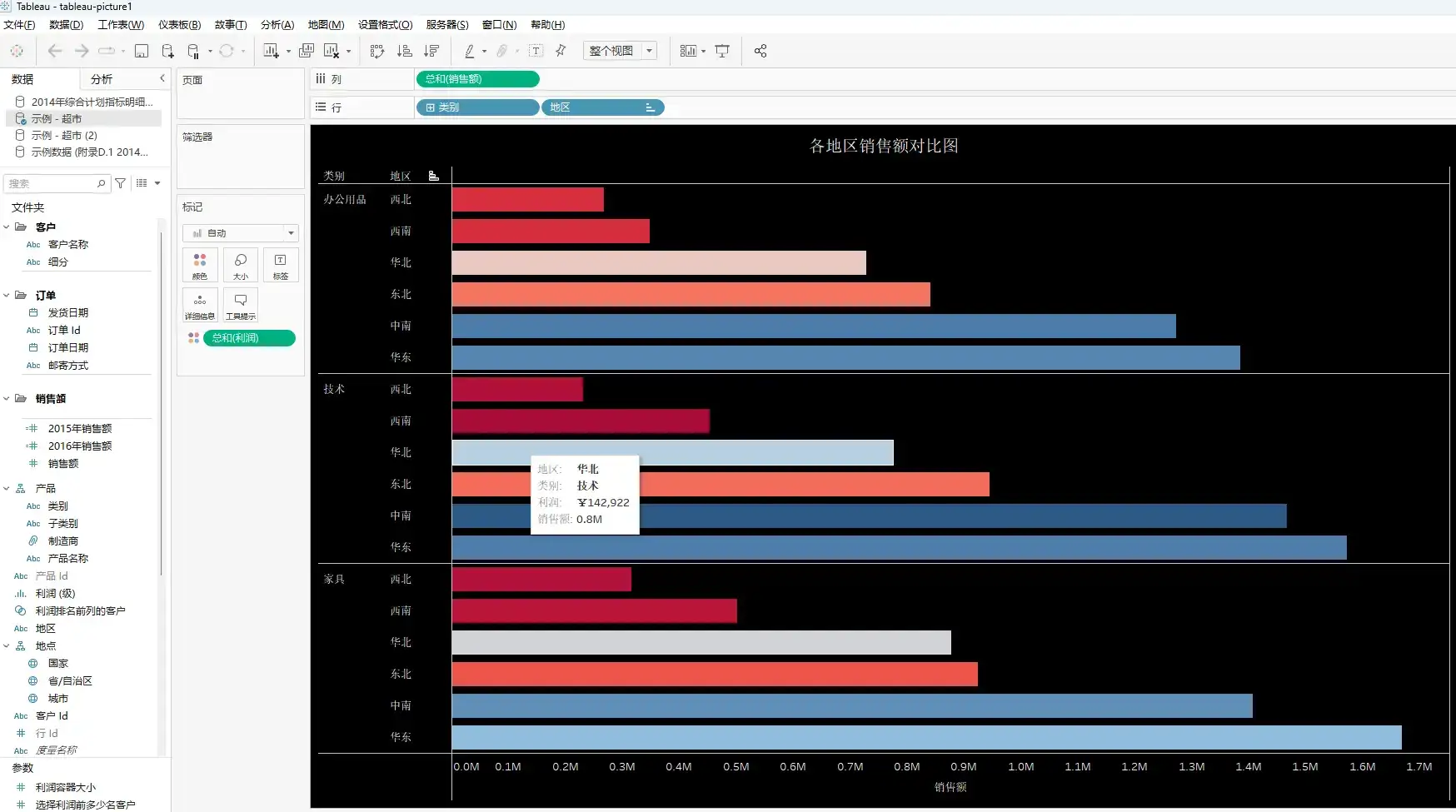The image size is (1456, 812).
Task: Click the New Data Source icon
Action: tap(167, 51)
